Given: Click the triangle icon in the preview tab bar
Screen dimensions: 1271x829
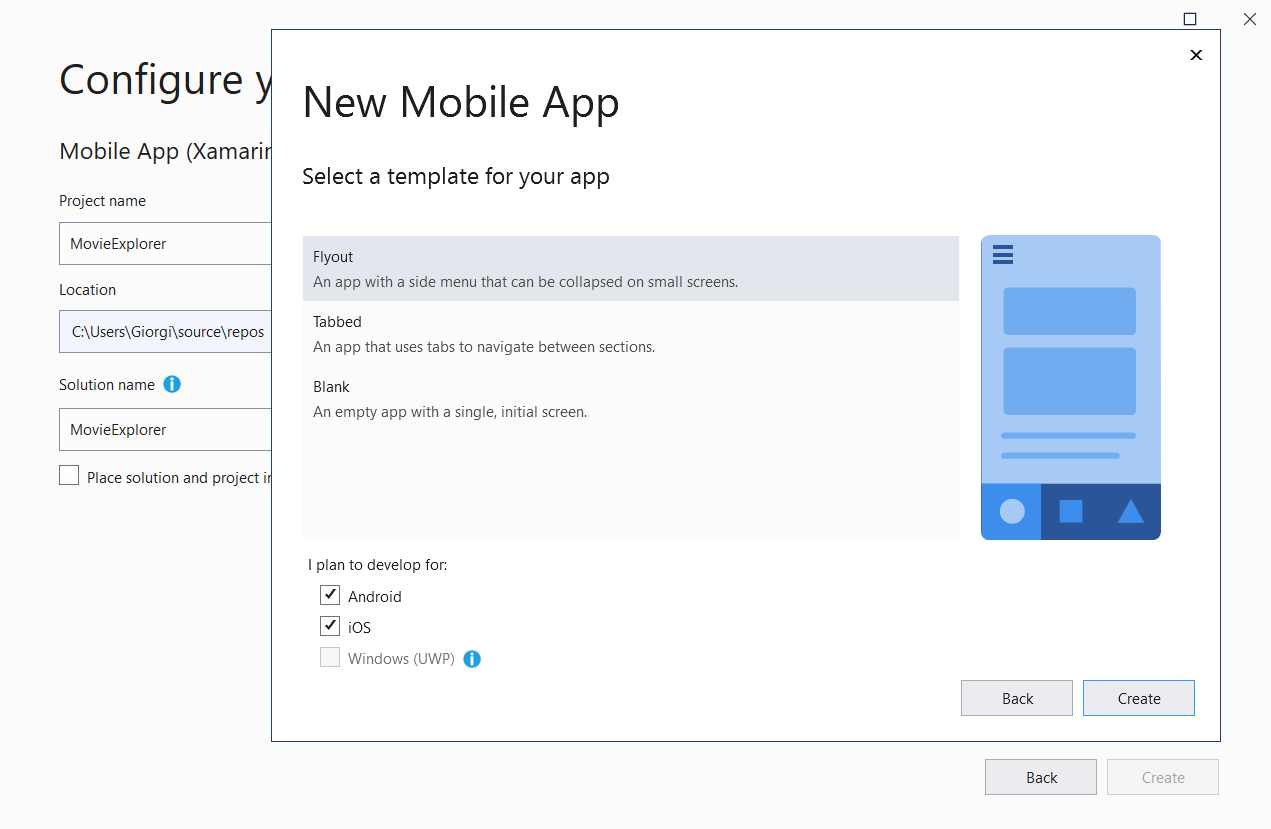Looking at the screenshot, I should click(x=1130, y=511).
